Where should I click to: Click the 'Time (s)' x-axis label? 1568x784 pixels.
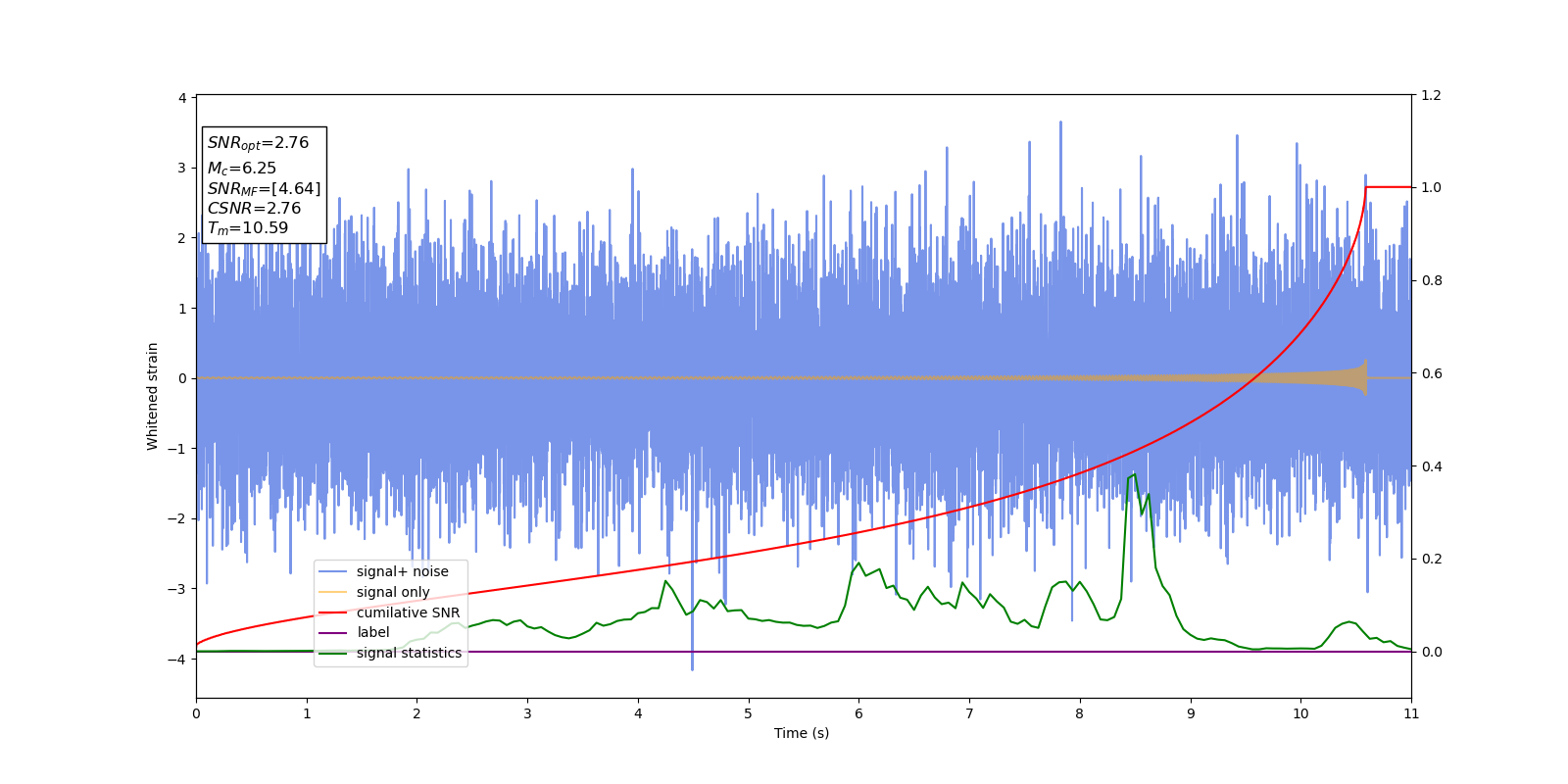tap(802, 733)
